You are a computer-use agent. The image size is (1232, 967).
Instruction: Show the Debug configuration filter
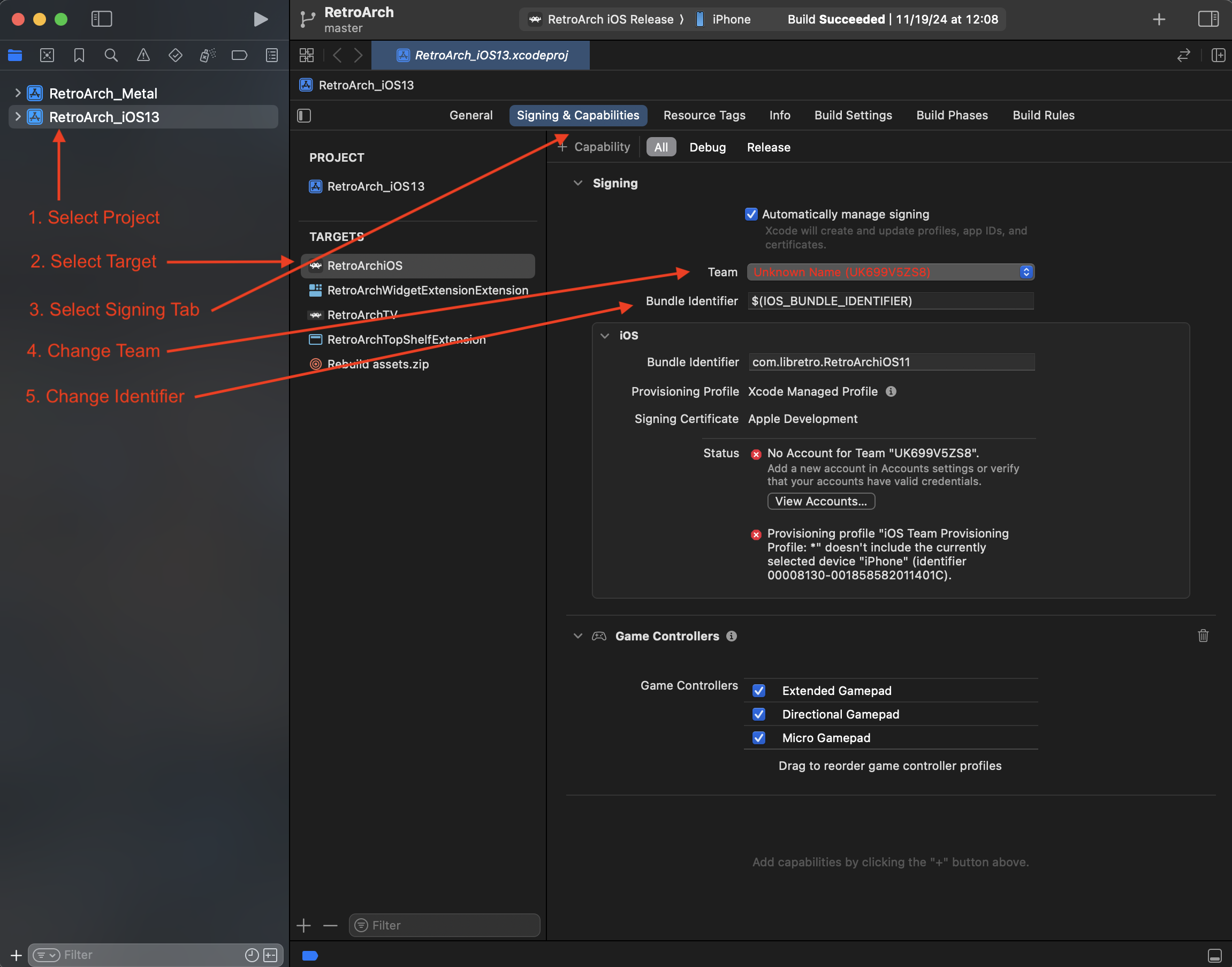point(708,147)
